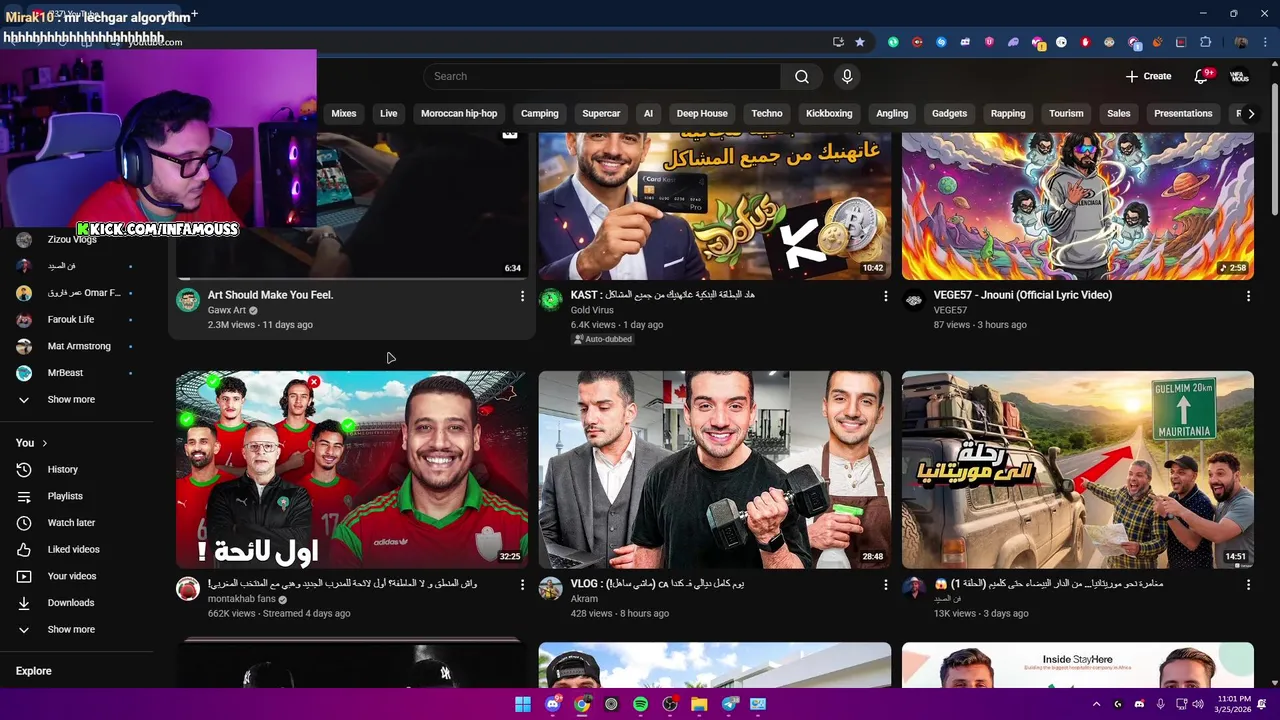Select the Moroccan hip-hop chip
Viewport: 1280px width, 720px height.
point(459,113)
